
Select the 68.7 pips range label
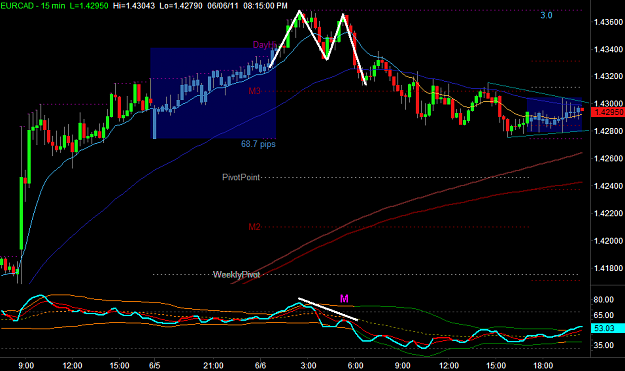point(258,144)
